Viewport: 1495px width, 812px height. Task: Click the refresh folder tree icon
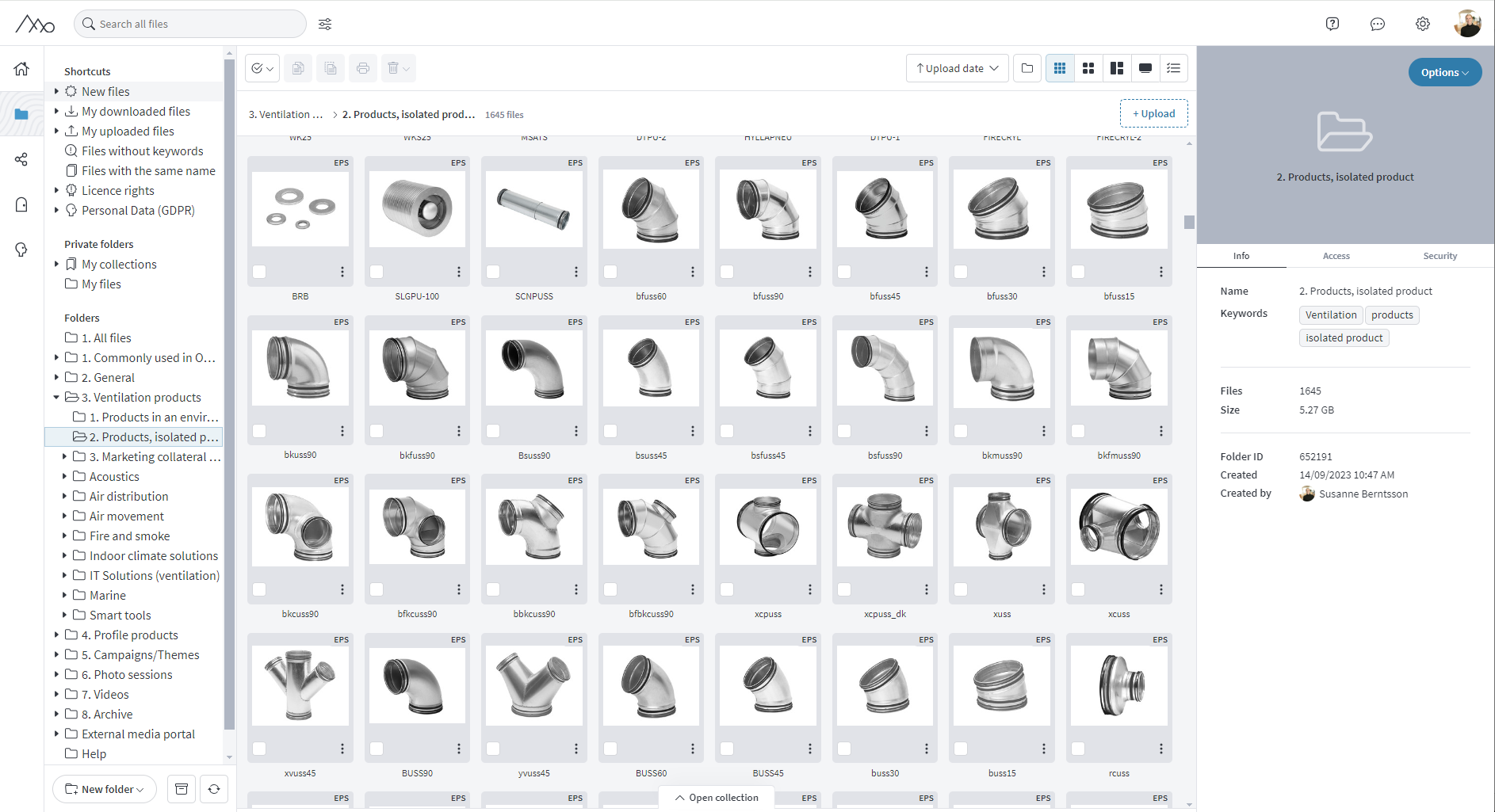pos(214,789)
